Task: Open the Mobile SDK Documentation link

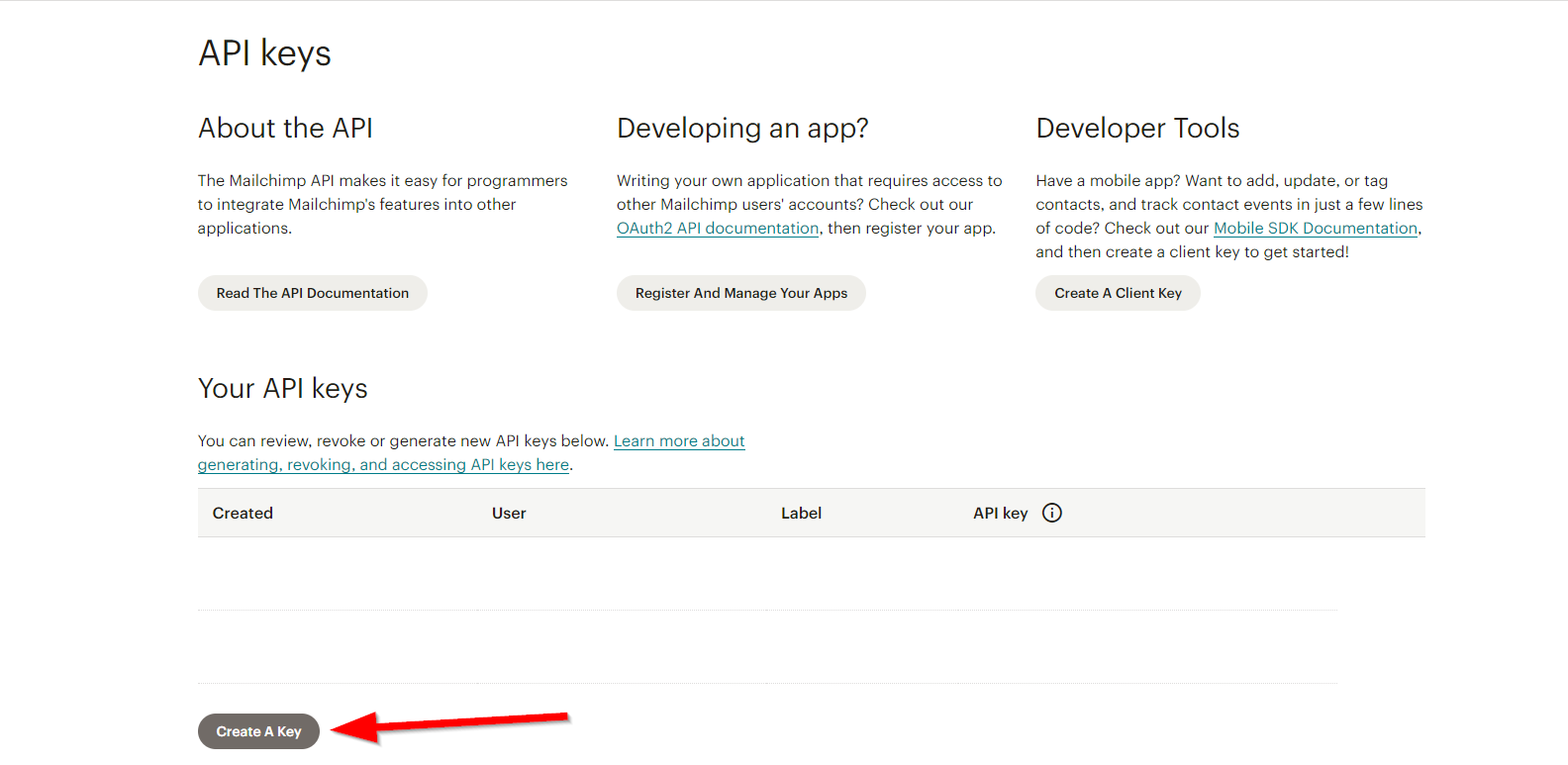Action: tap(1316, 229)
